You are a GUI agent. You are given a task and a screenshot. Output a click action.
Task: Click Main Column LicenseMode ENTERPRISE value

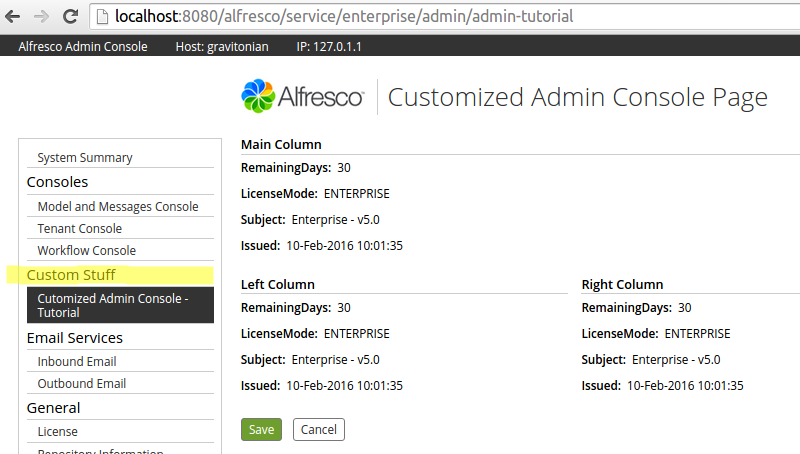click(357, 194)
